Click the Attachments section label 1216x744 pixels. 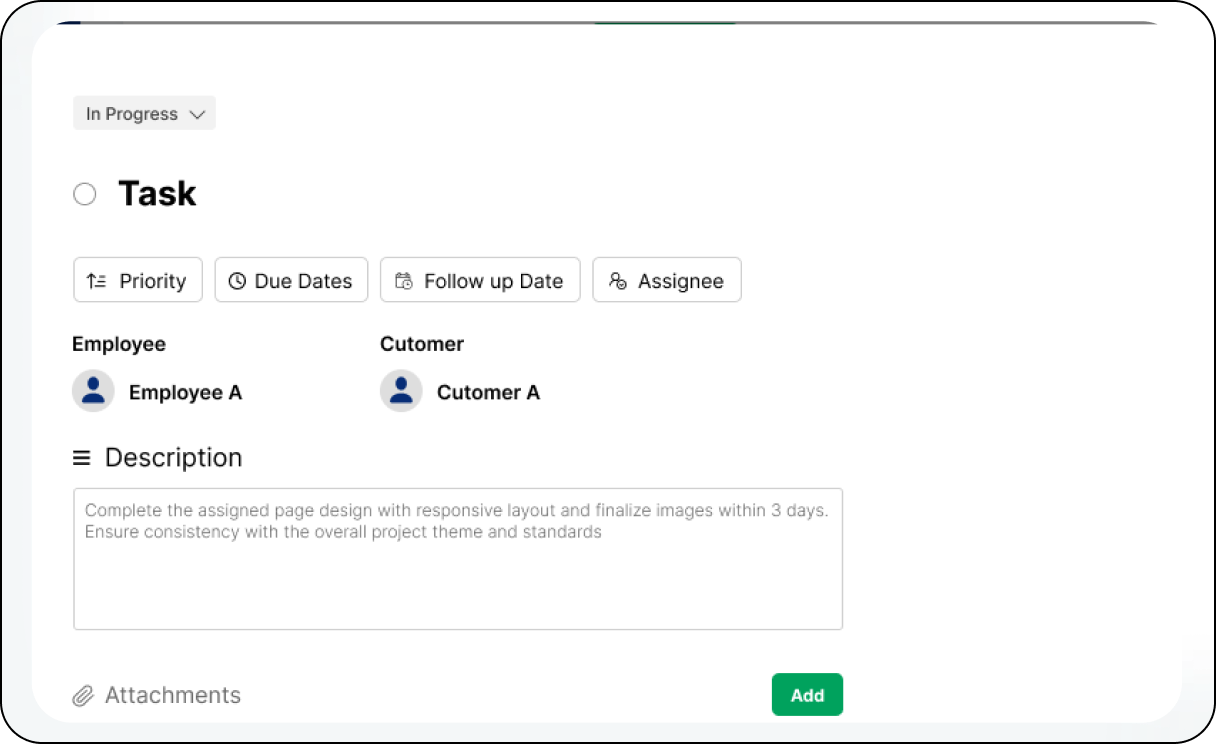(x=173, y=696)
